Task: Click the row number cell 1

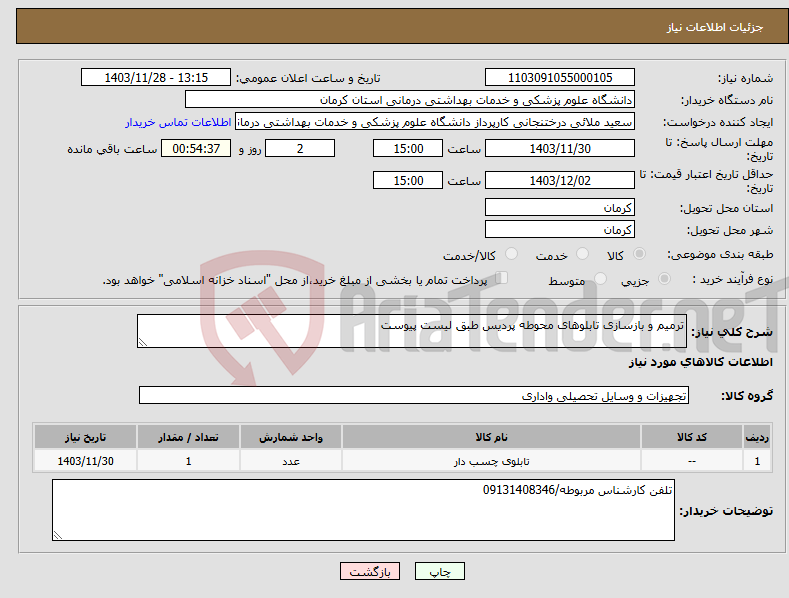Action: [x=757, y=461]
